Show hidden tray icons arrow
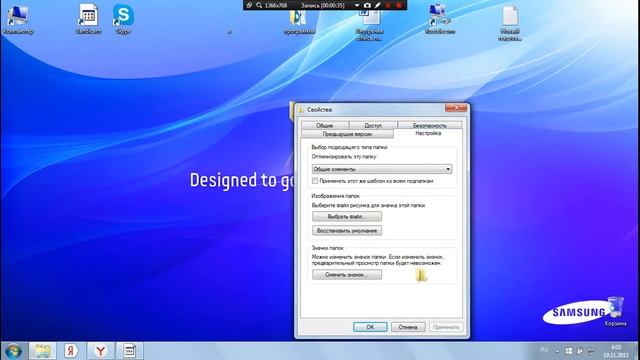This screenshot has width=640, height=360. coord(558,351)
